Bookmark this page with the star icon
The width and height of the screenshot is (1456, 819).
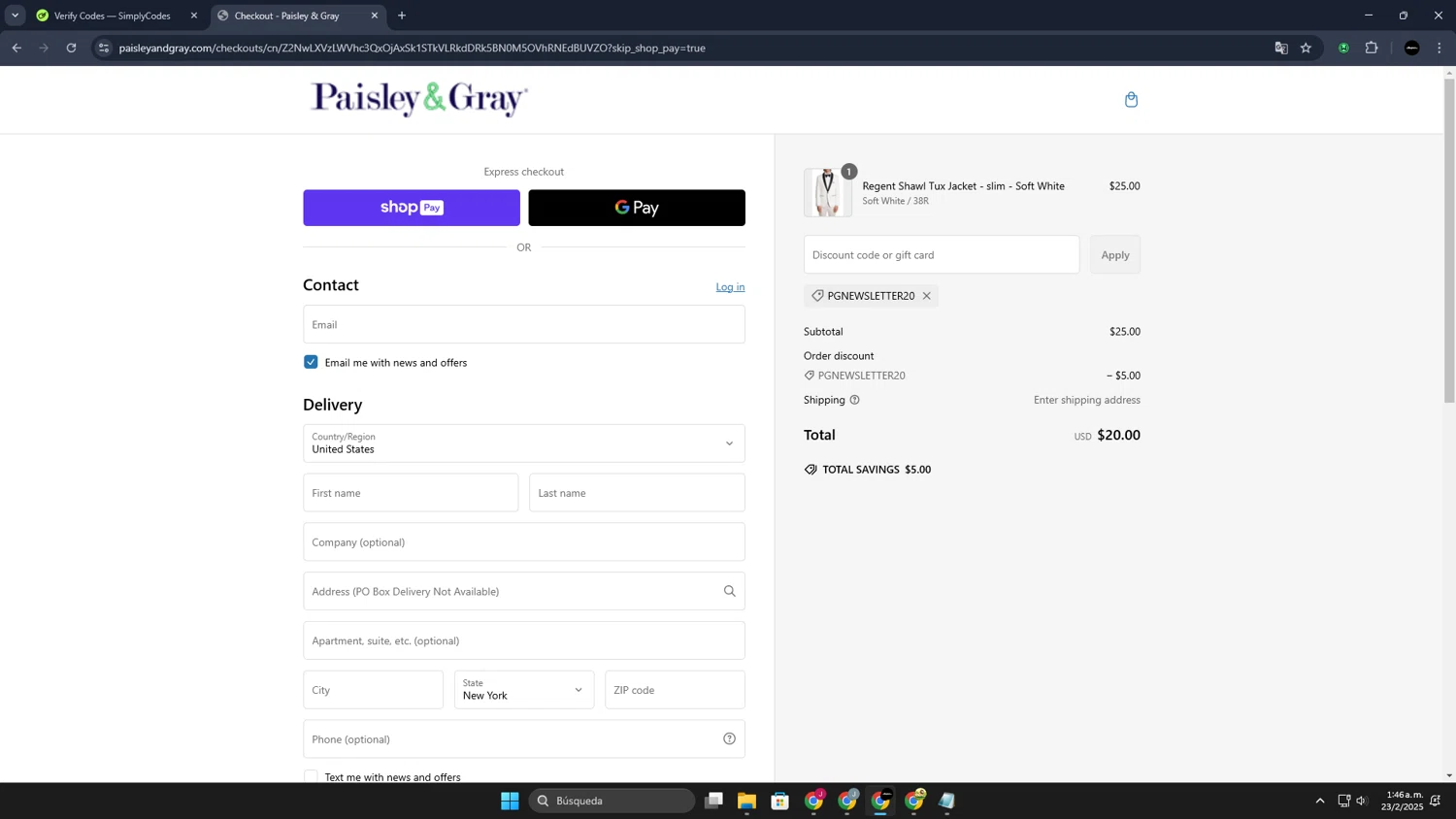1306,48
